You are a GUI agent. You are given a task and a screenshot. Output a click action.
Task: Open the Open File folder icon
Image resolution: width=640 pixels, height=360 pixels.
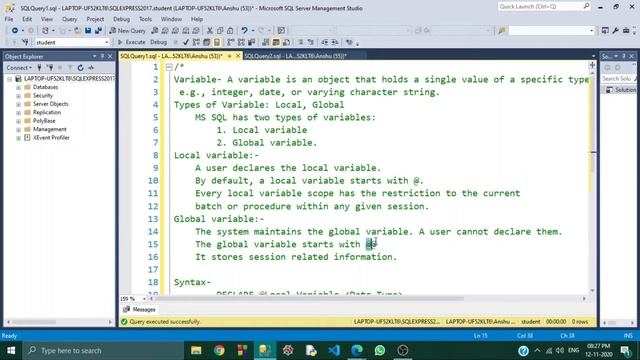[x=77, y=31]
